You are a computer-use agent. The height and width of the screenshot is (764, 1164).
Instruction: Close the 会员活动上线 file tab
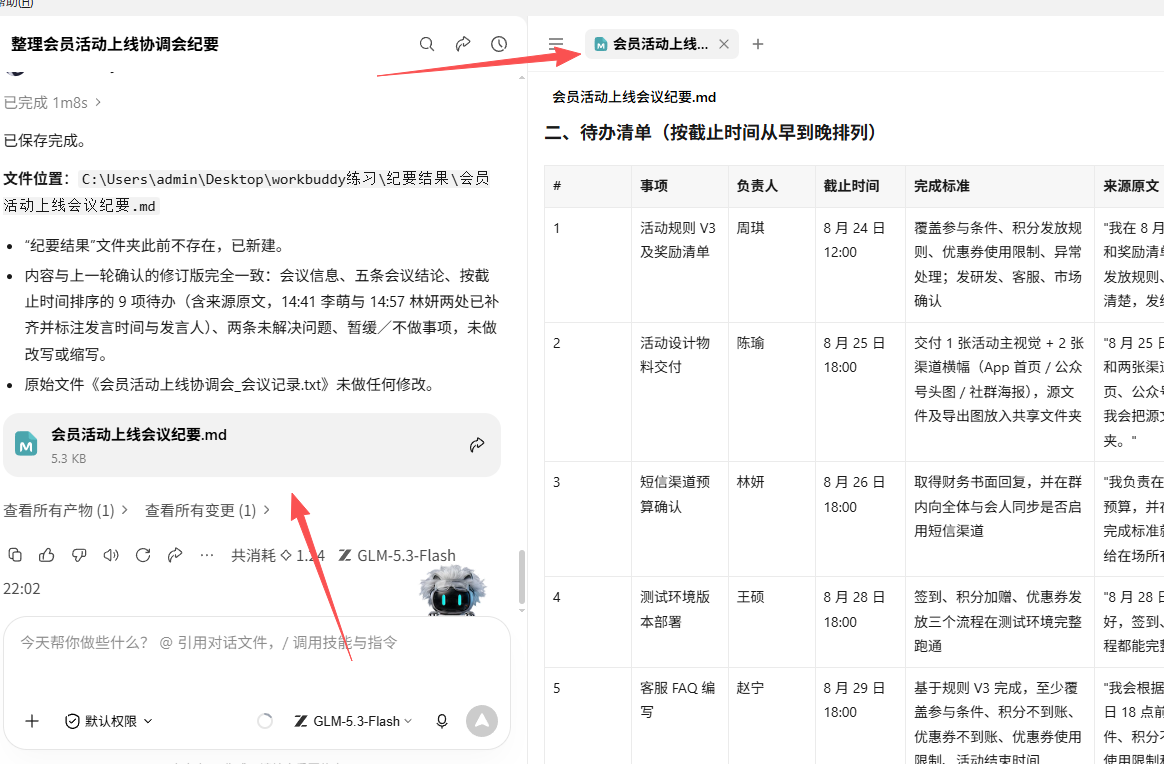[x=724, y=45]
